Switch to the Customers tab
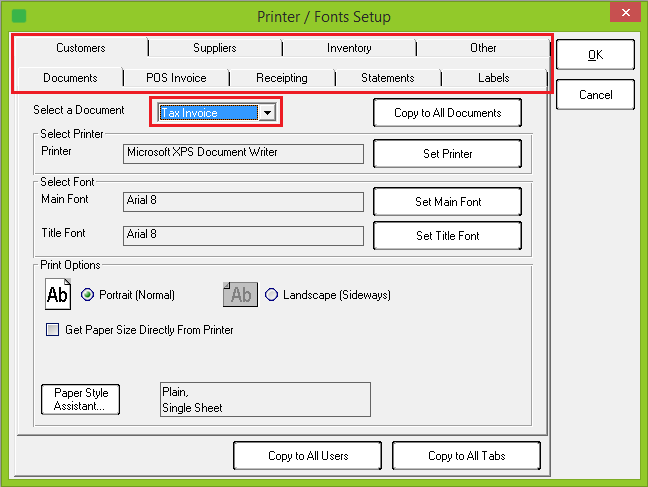 (x=81, y=48)
